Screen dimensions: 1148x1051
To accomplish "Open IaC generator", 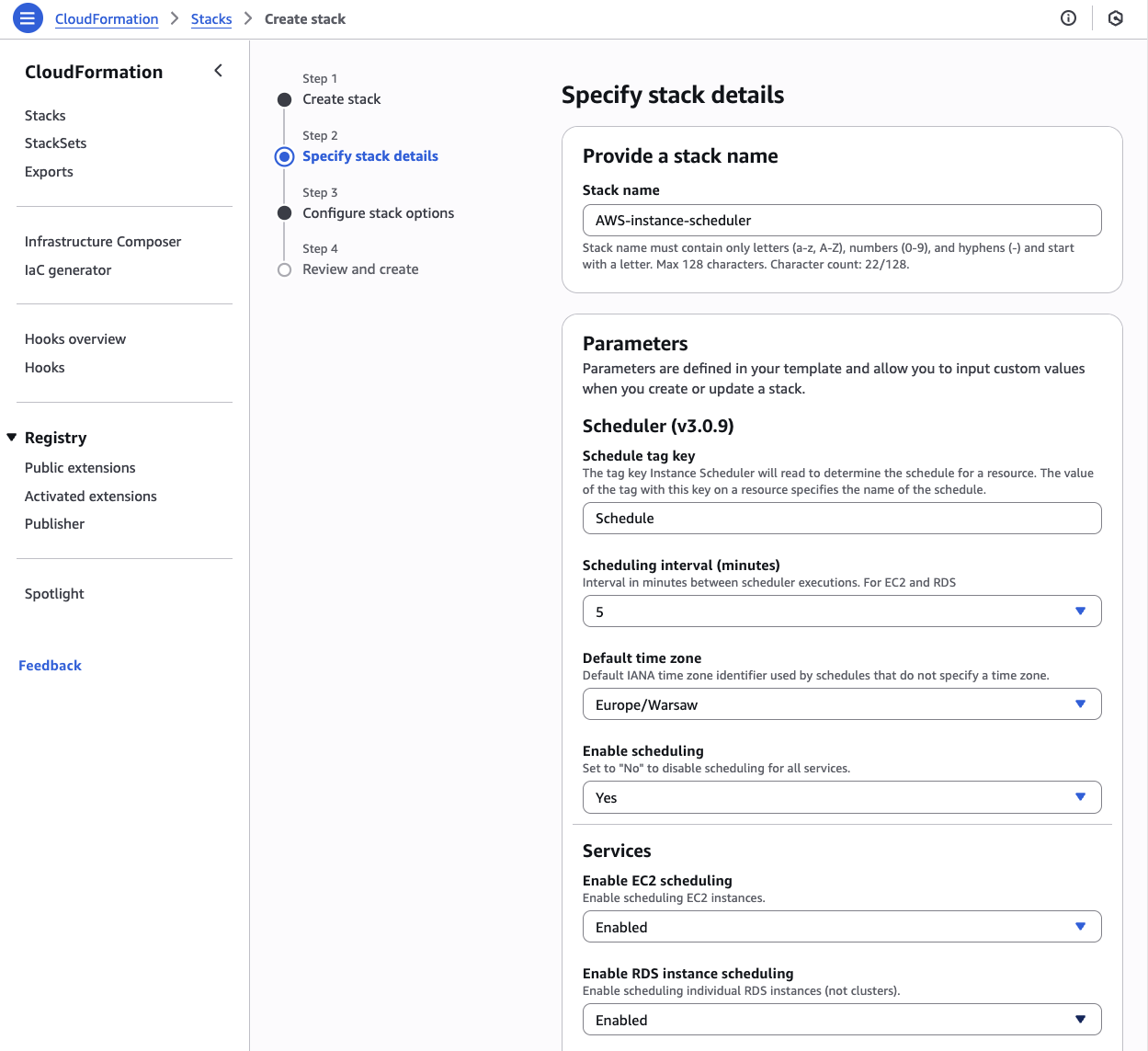I will pos(68,270).
